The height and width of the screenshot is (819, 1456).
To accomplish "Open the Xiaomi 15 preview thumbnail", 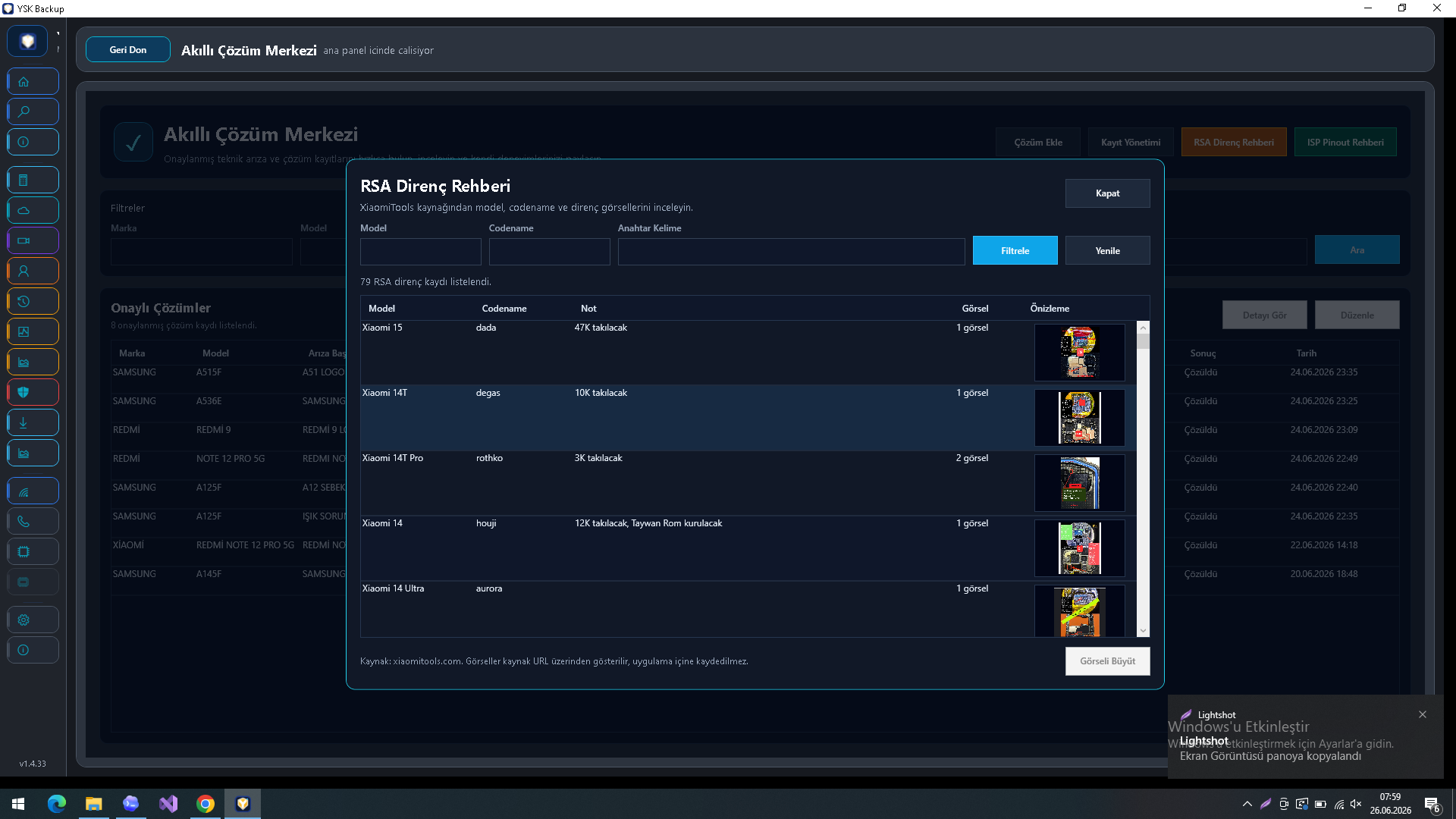I will tap(1079, 353).
